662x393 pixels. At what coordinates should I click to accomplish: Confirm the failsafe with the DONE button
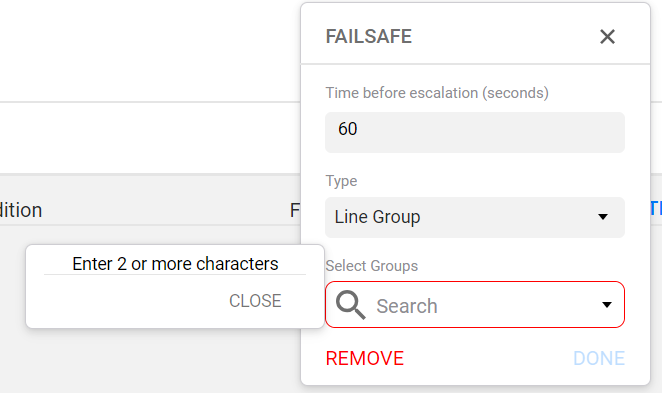(599, 358)
